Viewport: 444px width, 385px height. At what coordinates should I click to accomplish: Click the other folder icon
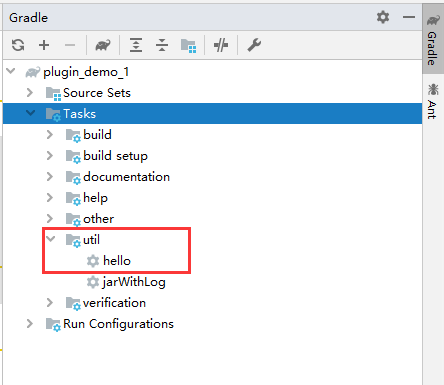(73, 219)
